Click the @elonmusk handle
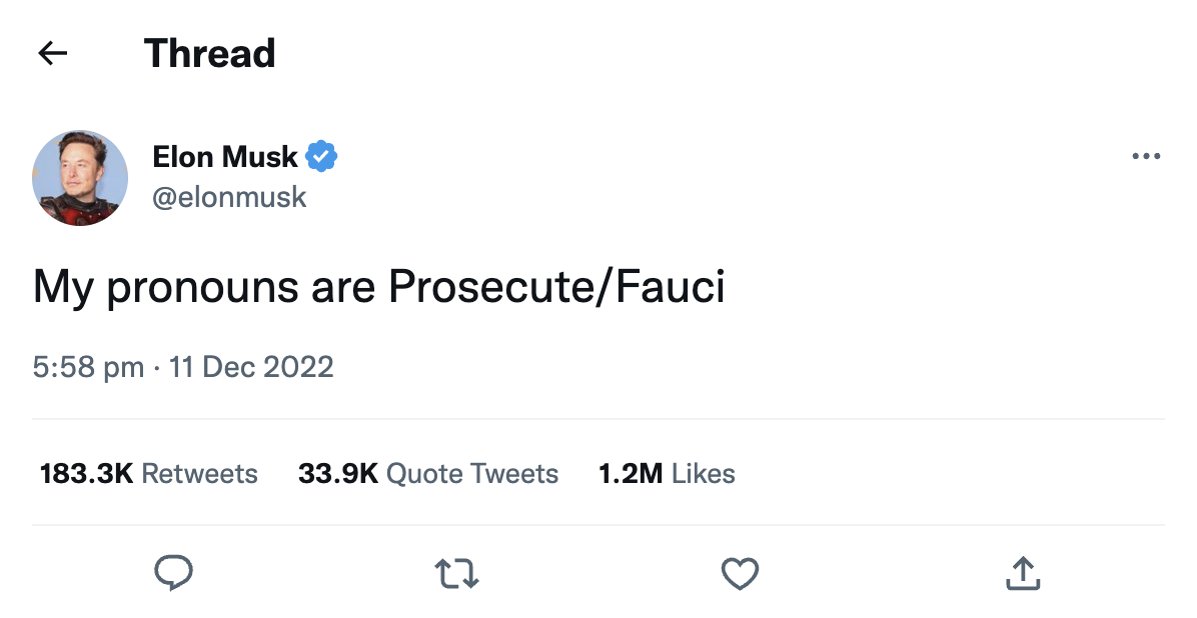Image resolution: width=1197 pixels, height=618 pixels. click(229, 197)
